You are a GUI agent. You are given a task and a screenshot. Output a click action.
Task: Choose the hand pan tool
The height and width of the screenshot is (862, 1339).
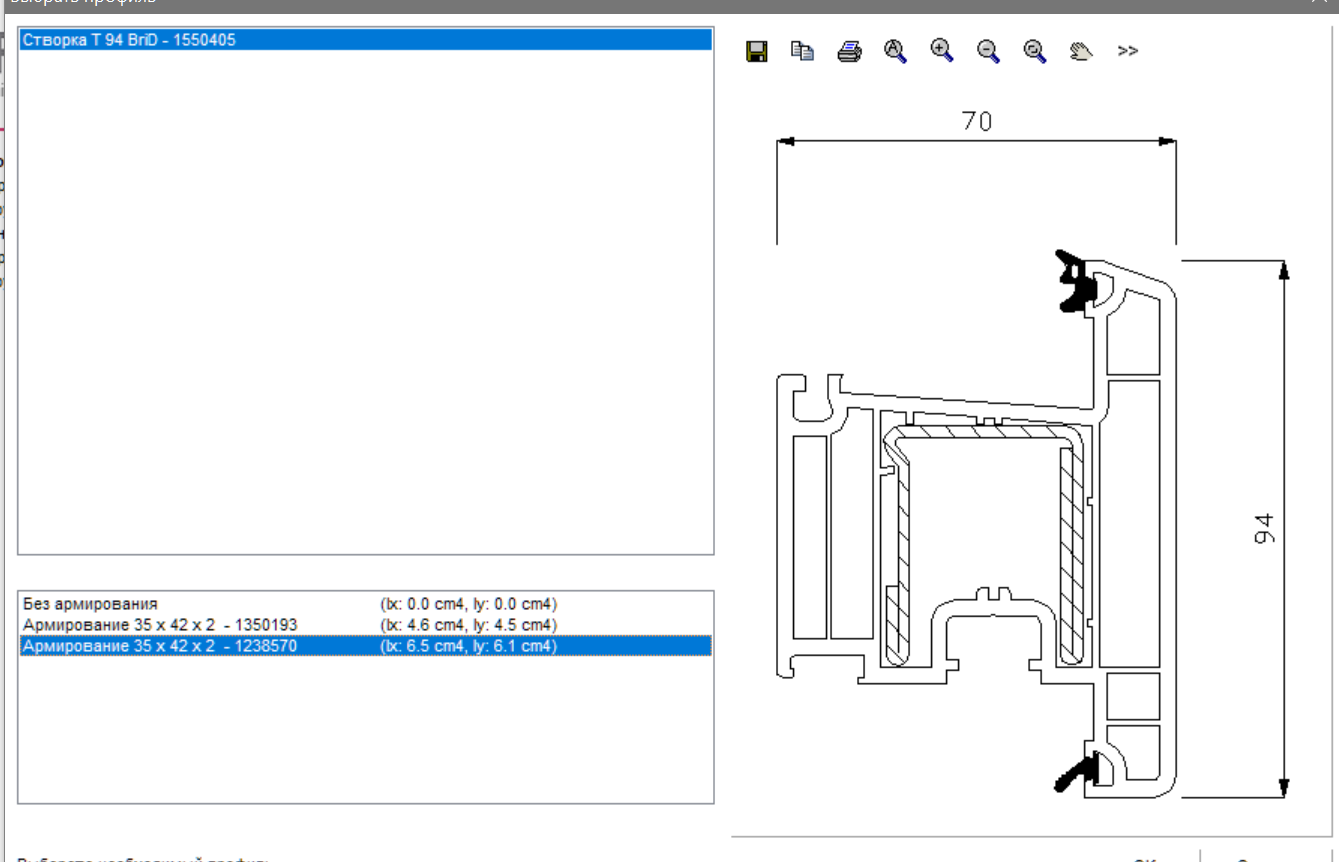coord(1081,51)
